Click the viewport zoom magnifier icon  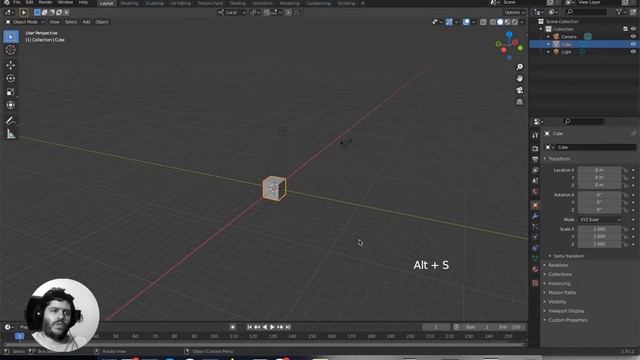click(x=520, y=67)
